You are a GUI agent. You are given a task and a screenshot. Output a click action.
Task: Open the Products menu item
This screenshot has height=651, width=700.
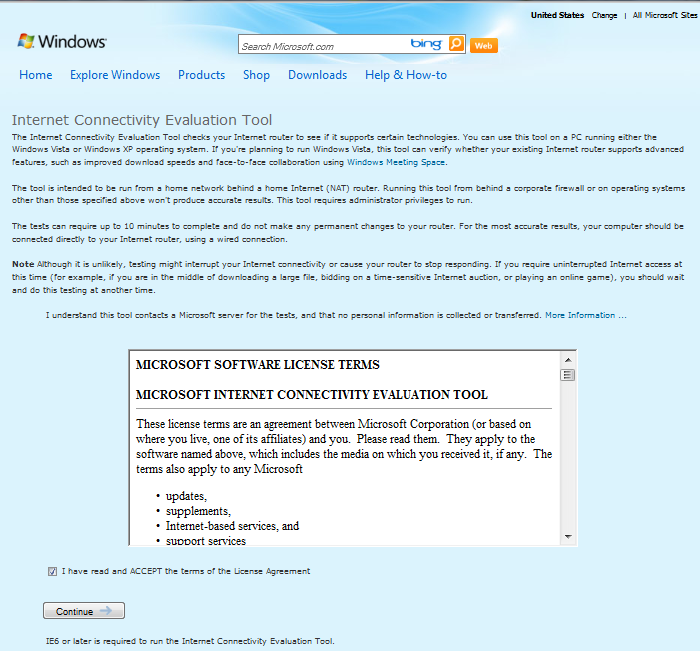(201, 75)
